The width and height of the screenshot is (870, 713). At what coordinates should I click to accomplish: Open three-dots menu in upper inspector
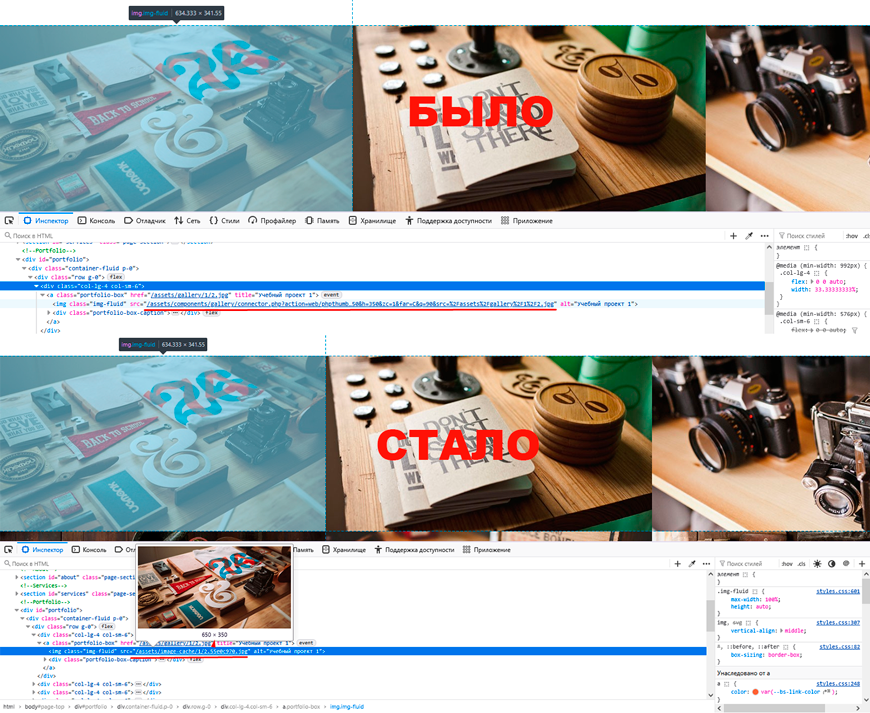765,236
